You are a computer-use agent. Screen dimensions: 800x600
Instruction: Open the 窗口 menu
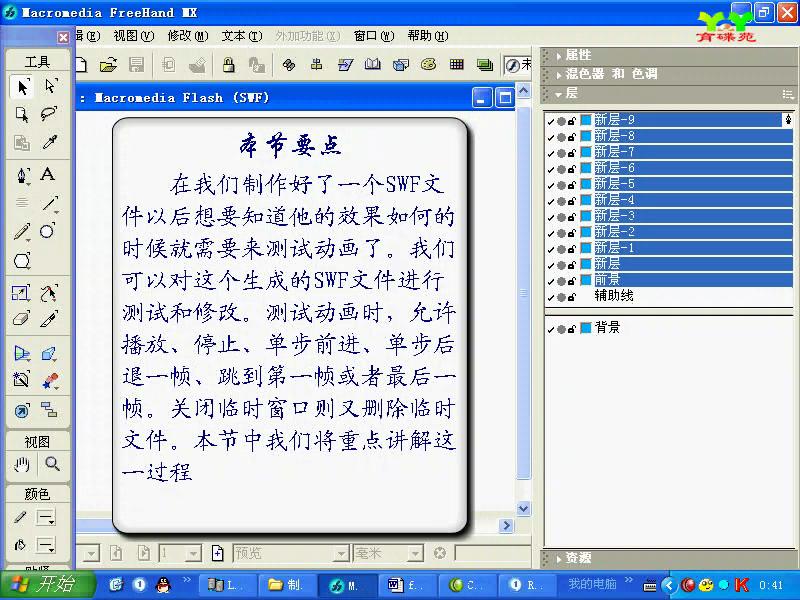[x=374, y=36]
